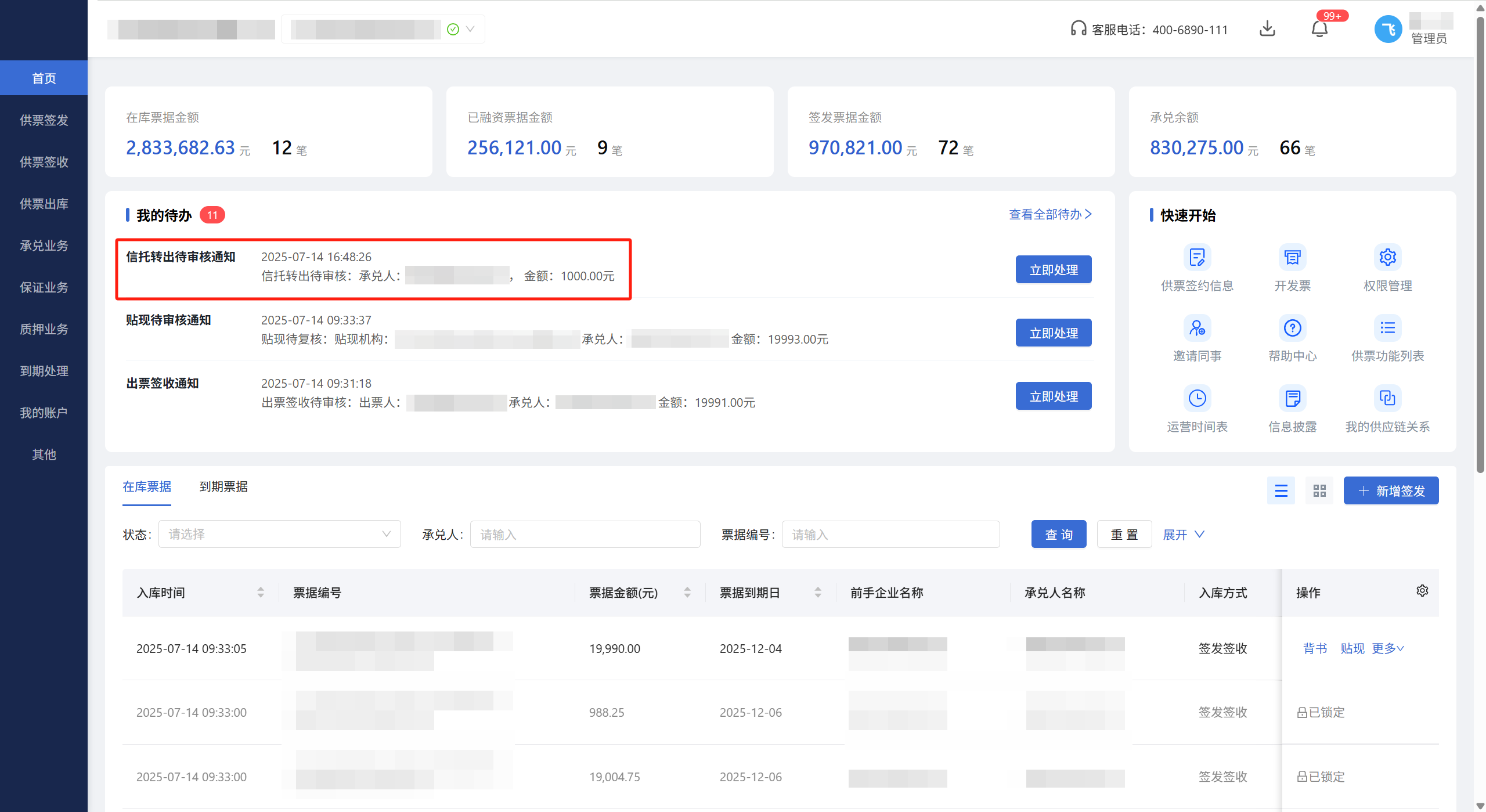Click 立即处理 for 贴现待审核通知
The width and height of the screenshot is (1486, 812).
pyautogui.click(x=1053, y=333)
